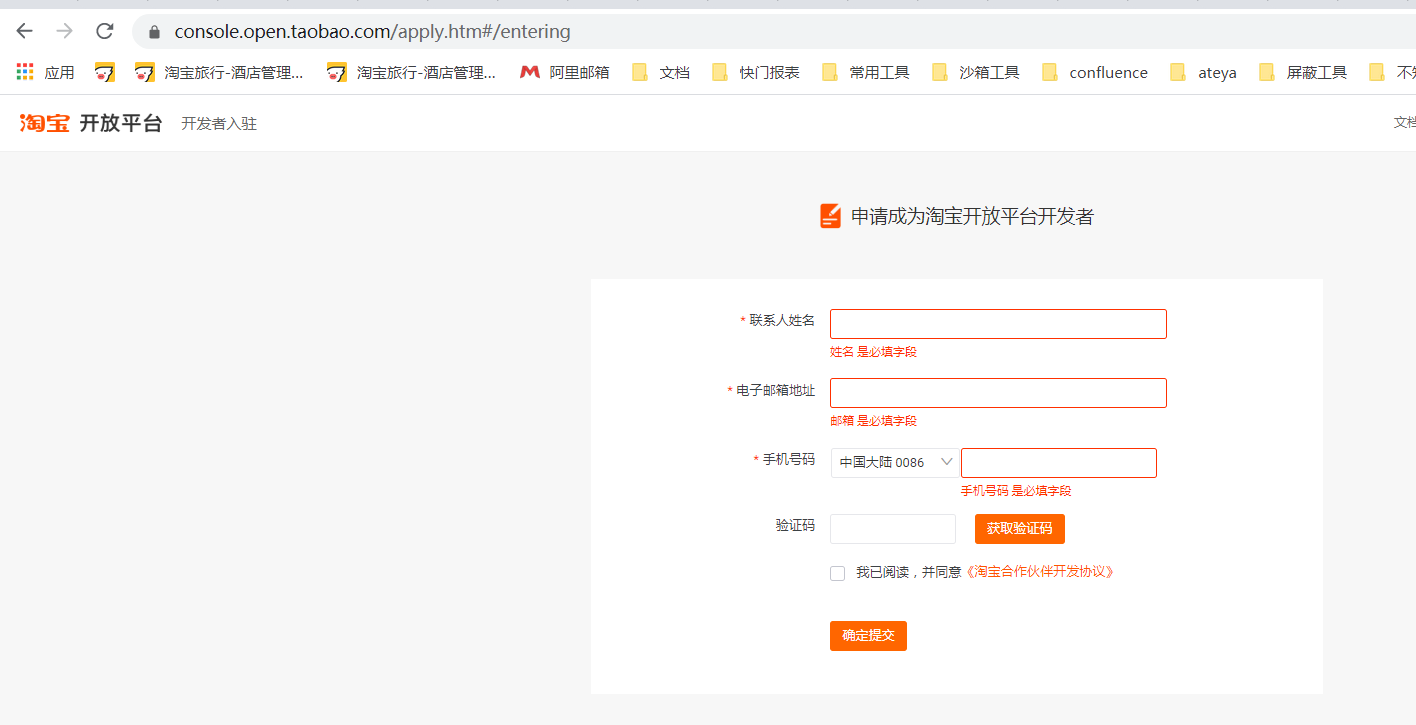The image size is (1416, 725).
Task: Click the 电子邮箱地址 field label
Action: (x=775, y=390)
